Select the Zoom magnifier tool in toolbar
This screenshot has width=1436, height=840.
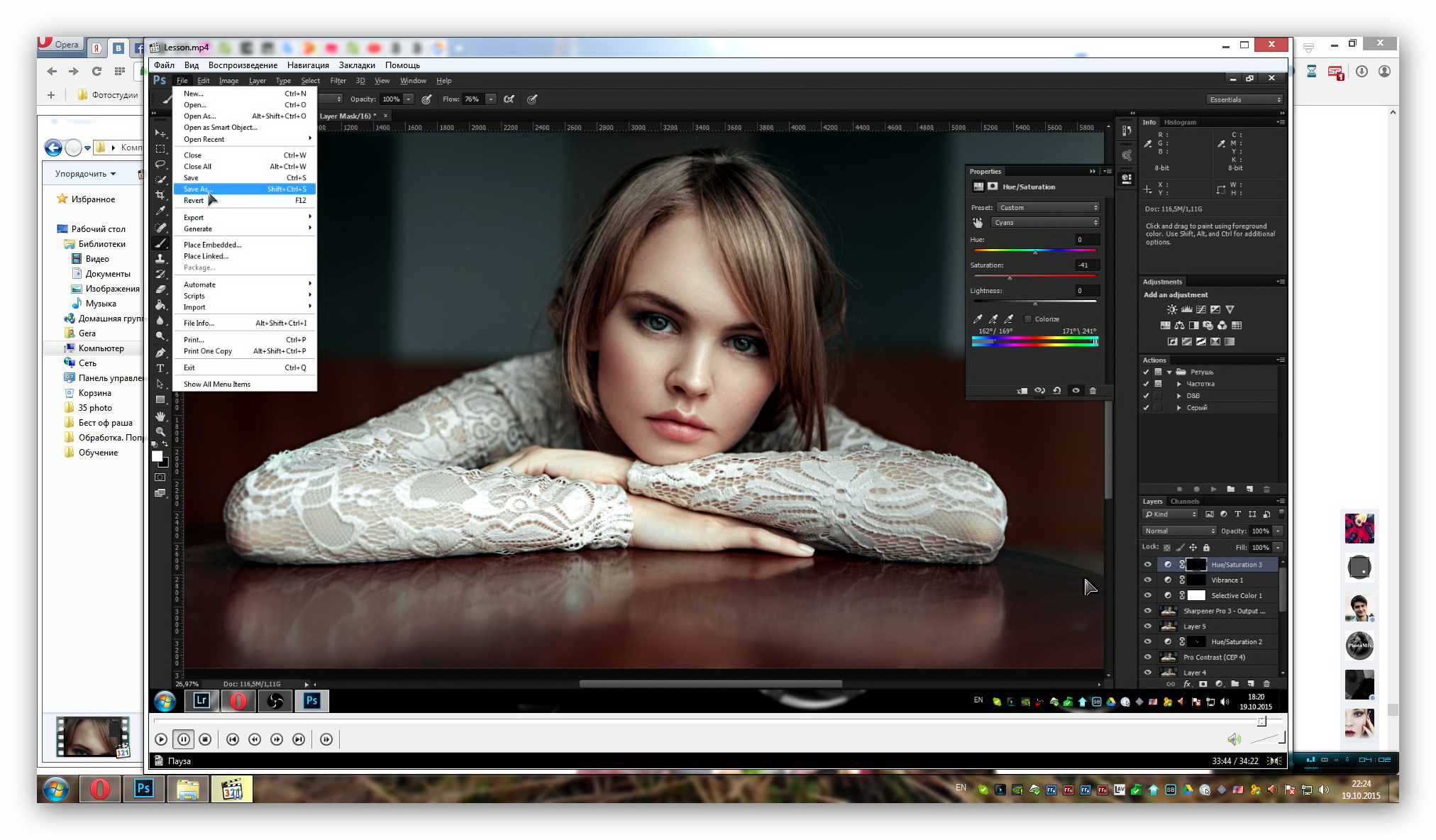click(x=160, y=431)
